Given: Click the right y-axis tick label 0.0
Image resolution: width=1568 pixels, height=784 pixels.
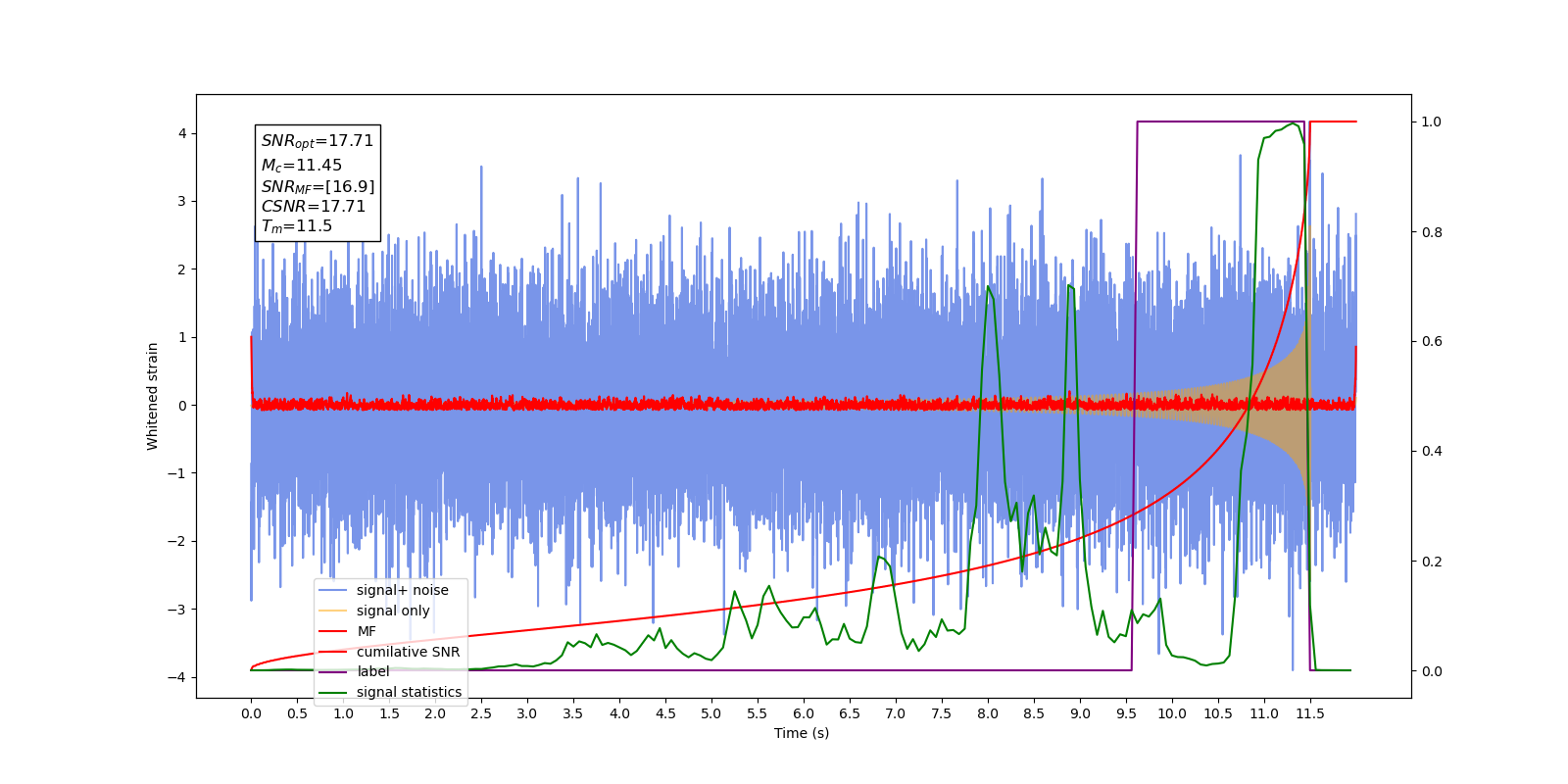Looking at the screenshot, I should (x=1432, y=671).
